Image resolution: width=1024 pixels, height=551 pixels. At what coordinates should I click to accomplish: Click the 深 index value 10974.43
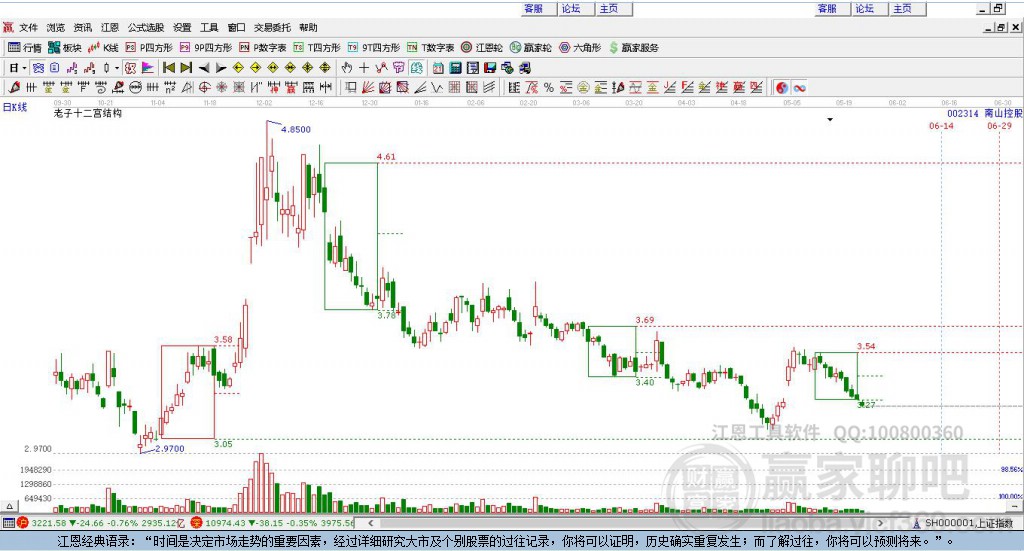(225, 523)
